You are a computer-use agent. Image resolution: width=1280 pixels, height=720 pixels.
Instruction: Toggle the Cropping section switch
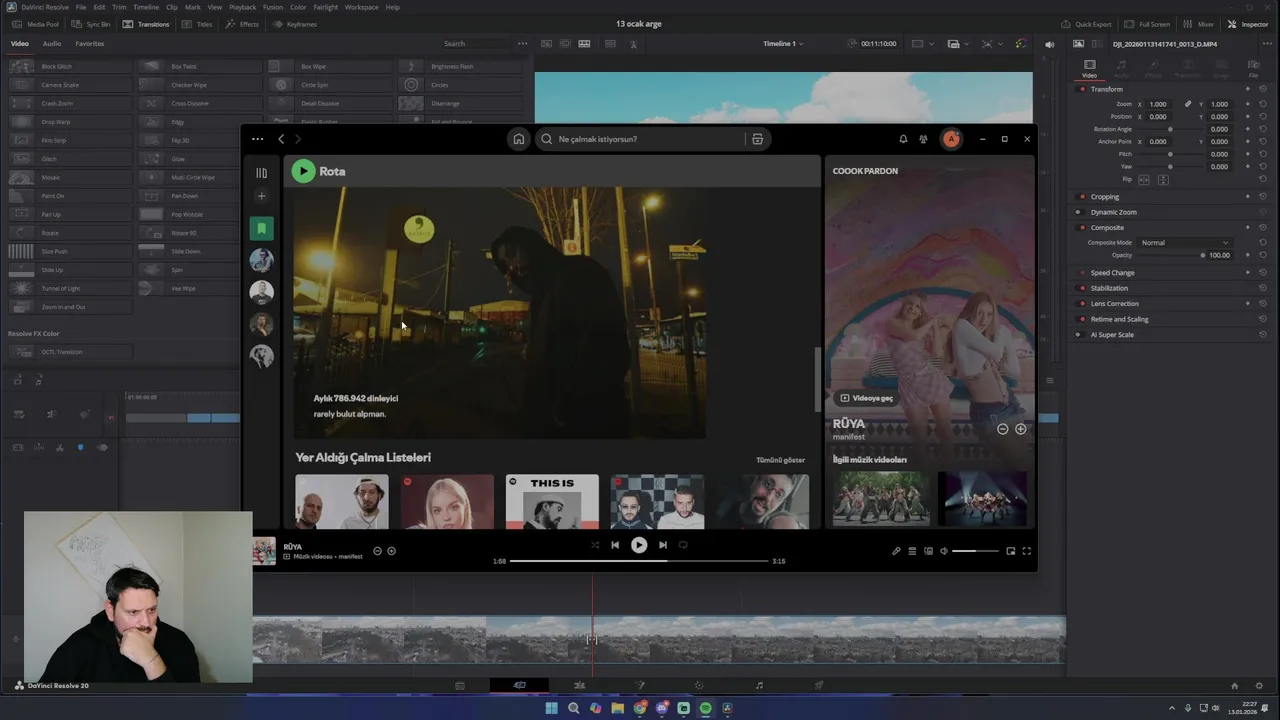(1082, 197)
